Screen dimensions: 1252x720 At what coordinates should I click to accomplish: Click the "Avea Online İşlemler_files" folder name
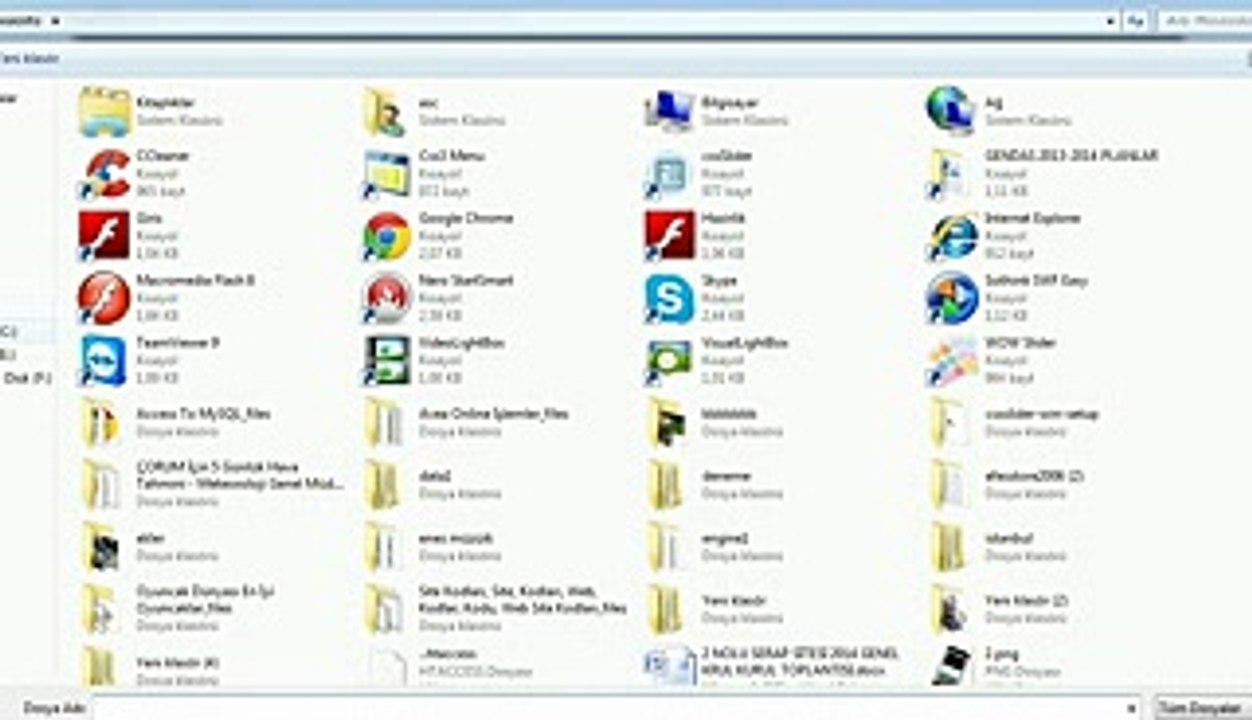[x=494, y=413]
